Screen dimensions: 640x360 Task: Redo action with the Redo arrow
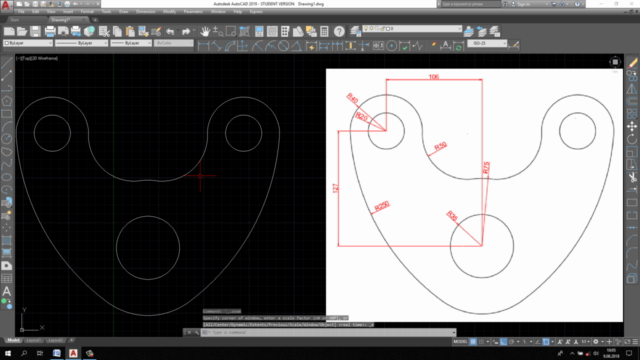coord(186,31)
